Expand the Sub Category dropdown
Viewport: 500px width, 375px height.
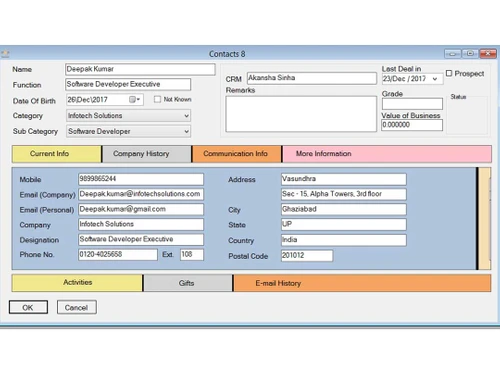tap(186, 131)
